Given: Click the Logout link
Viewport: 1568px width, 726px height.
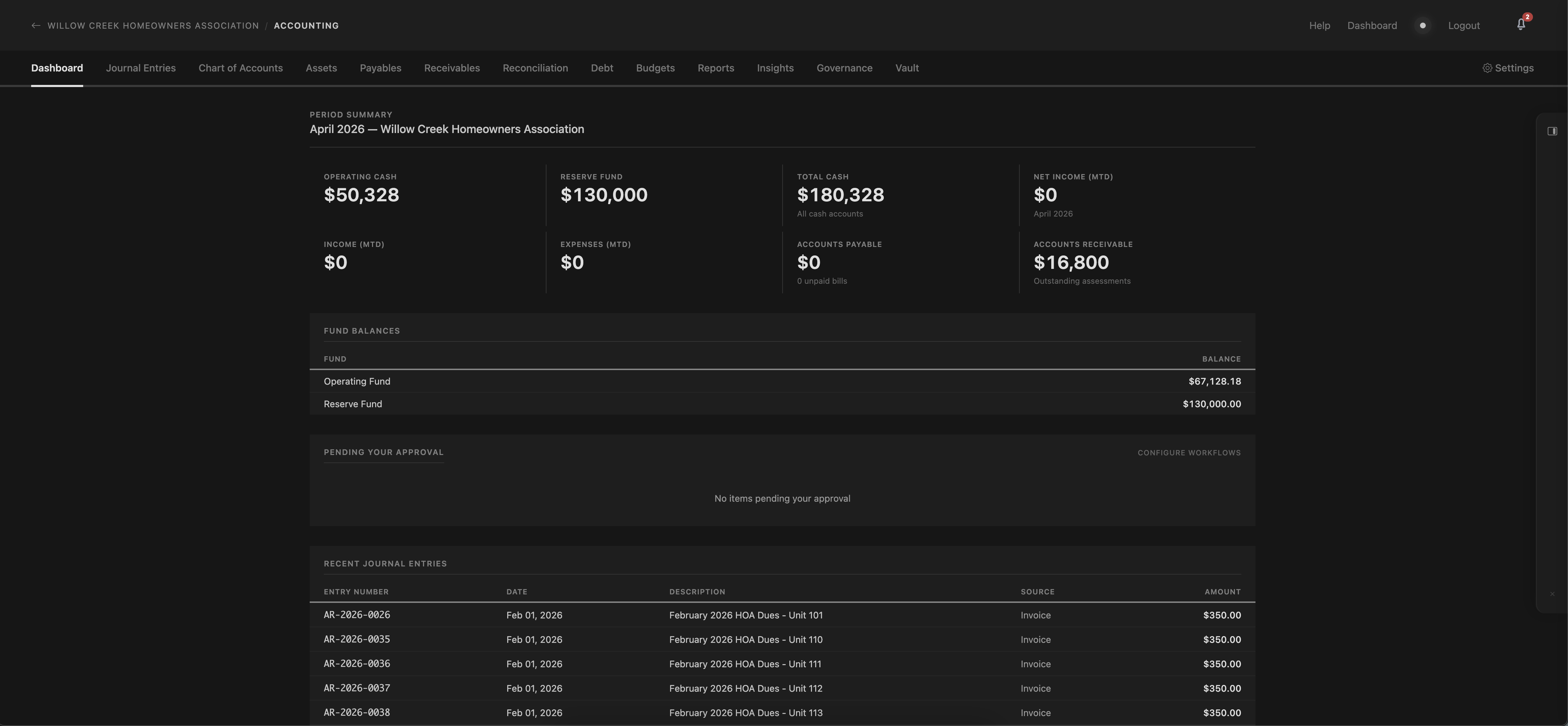Looking at the screenshot, I should click(1464, 25).
